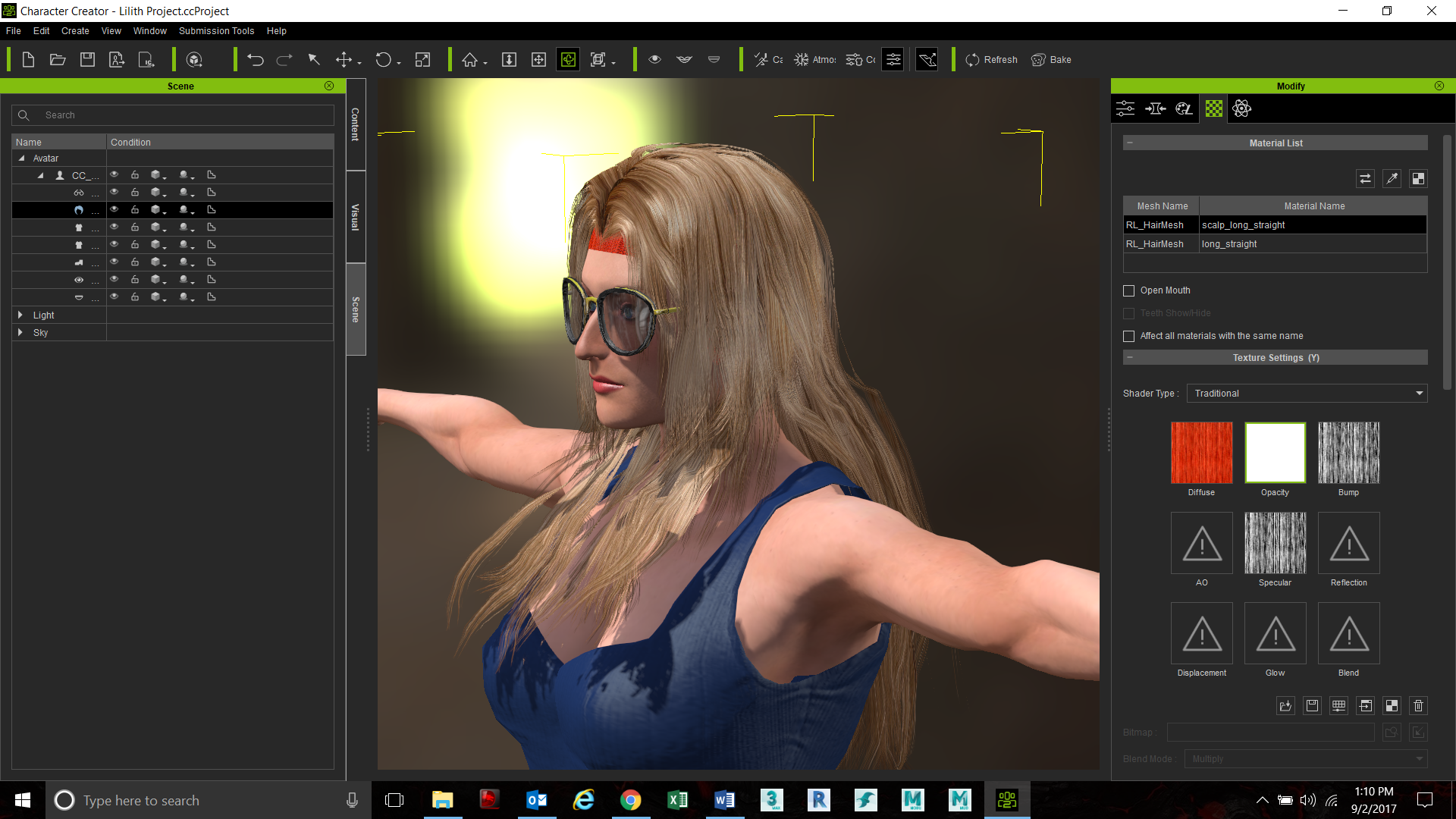
Task: Click the white Opacity texture thumbnail
Action: pos(1275,453)
